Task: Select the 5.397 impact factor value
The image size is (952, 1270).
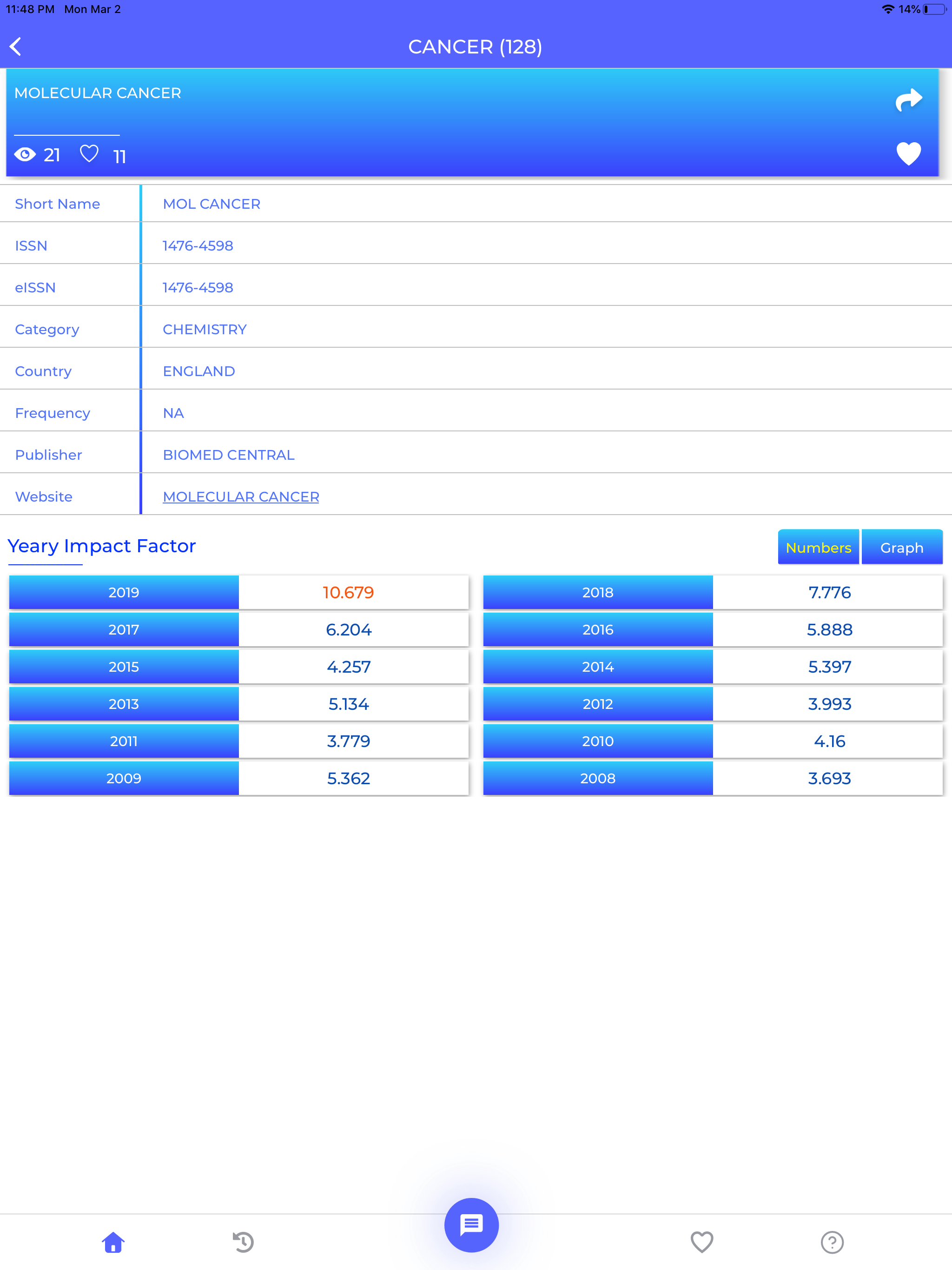Action: click(x=829, y=667)
